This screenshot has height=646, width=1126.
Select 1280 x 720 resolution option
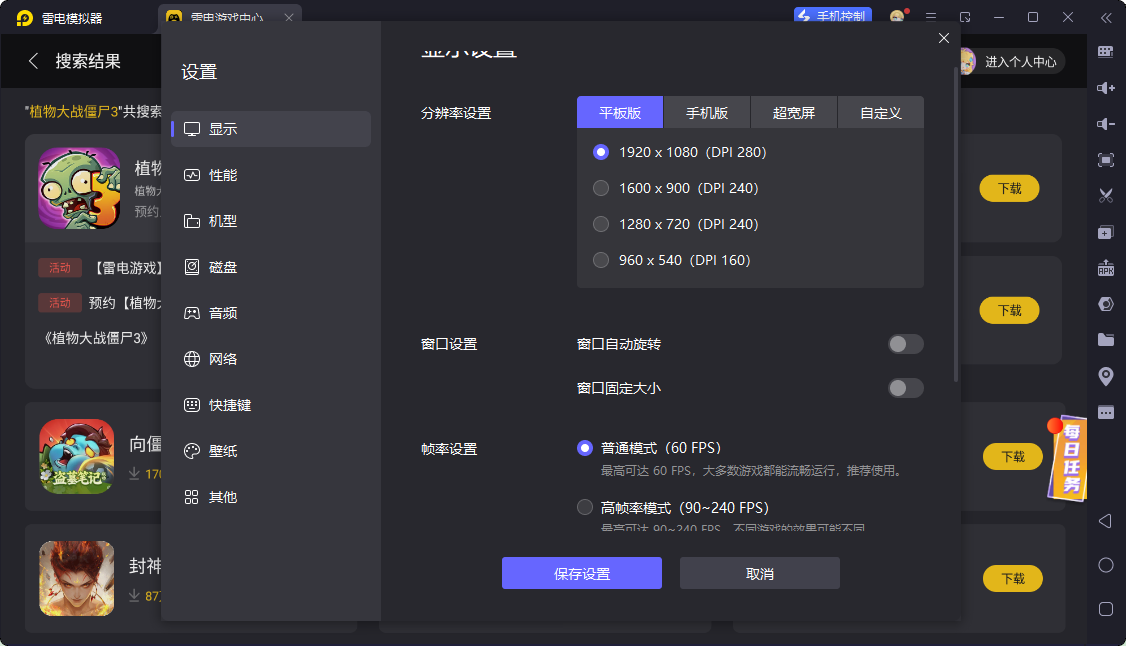point(601,224)
